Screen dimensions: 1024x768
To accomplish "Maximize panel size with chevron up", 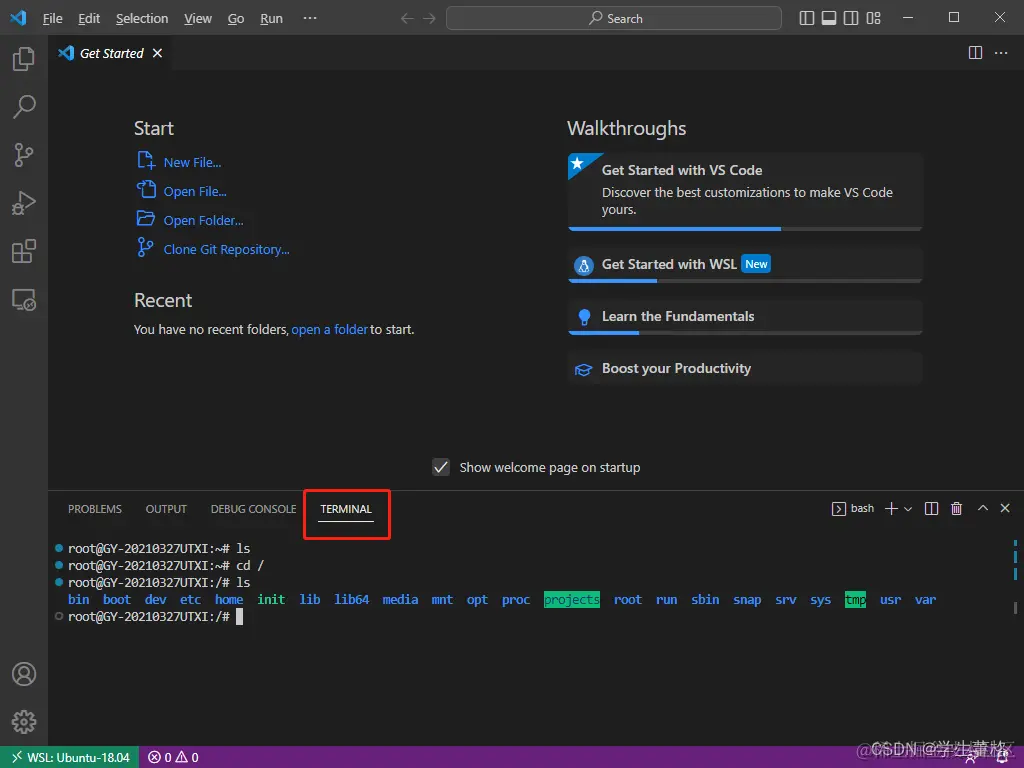I will [x=982, y=507].
